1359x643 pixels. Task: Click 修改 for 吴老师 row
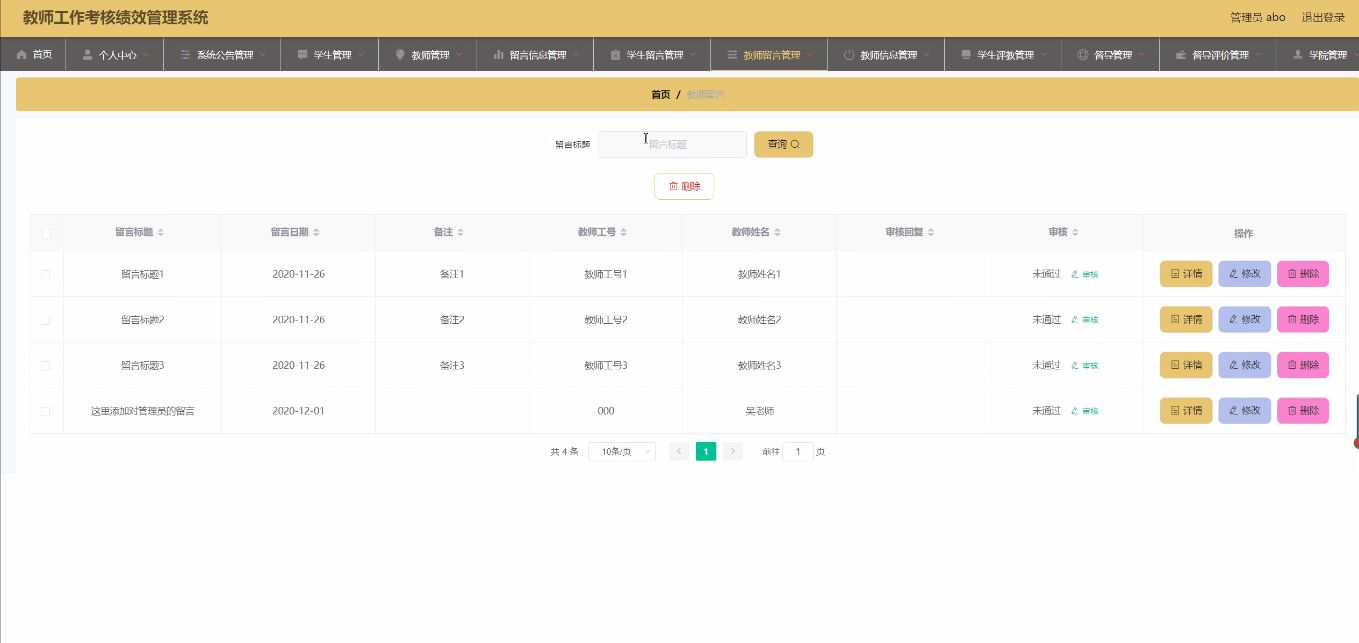1244,411
